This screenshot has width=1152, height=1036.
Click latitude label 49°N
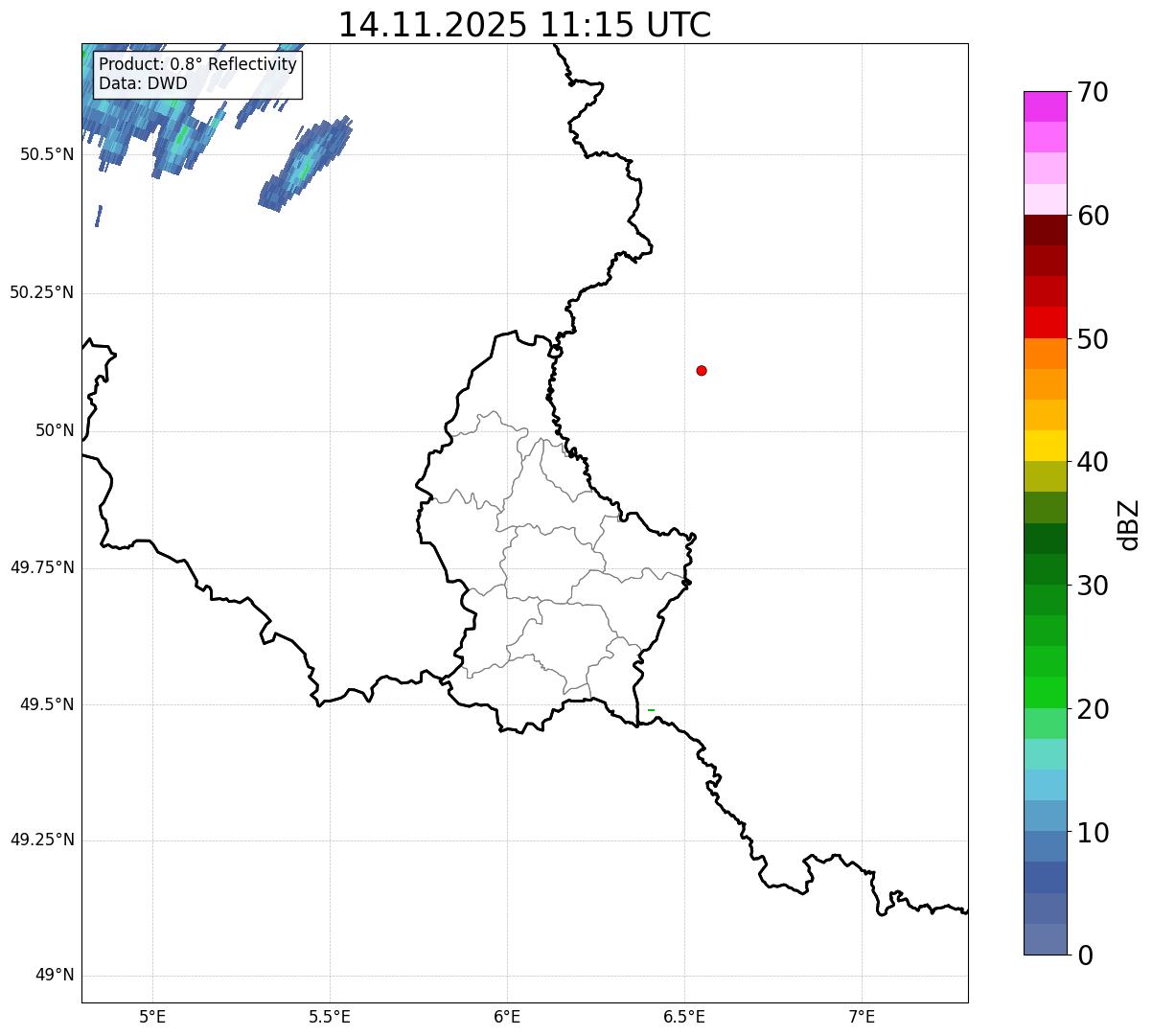(55, 976)
